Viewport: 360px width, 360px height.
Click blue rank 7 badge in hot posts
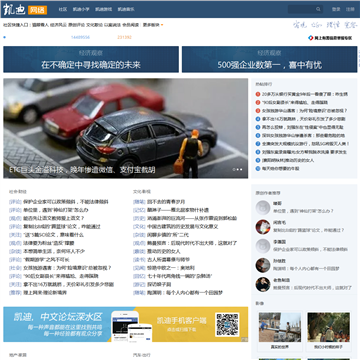coord(258,144)
